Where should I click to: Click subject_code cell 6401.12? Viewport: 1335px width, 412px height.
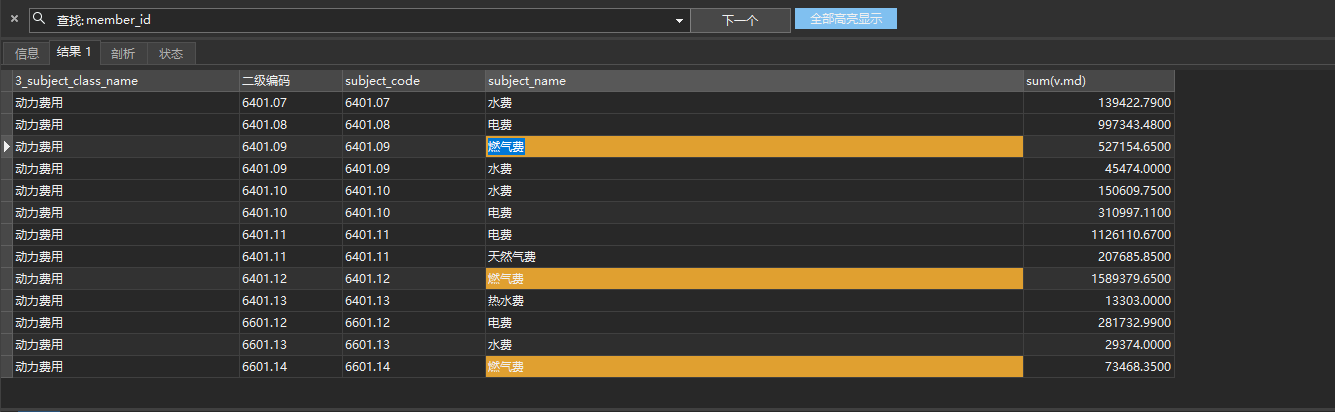tap(413, 279)
